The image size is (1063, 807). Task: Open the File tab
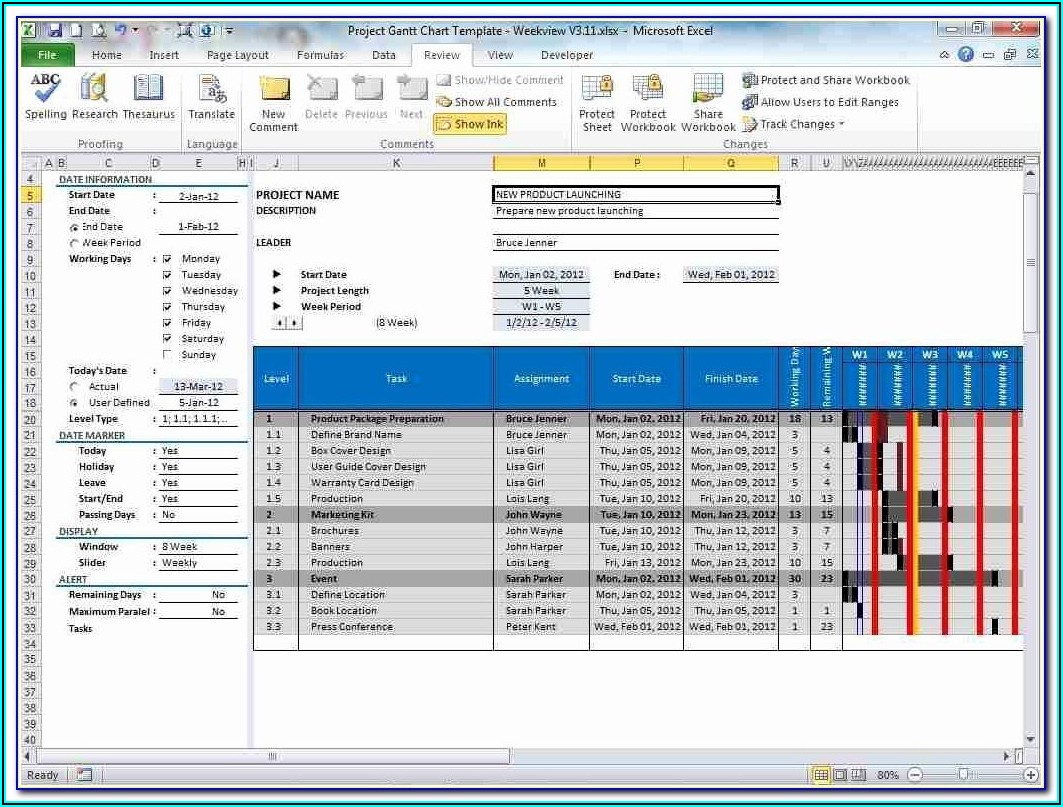point(46,55)
